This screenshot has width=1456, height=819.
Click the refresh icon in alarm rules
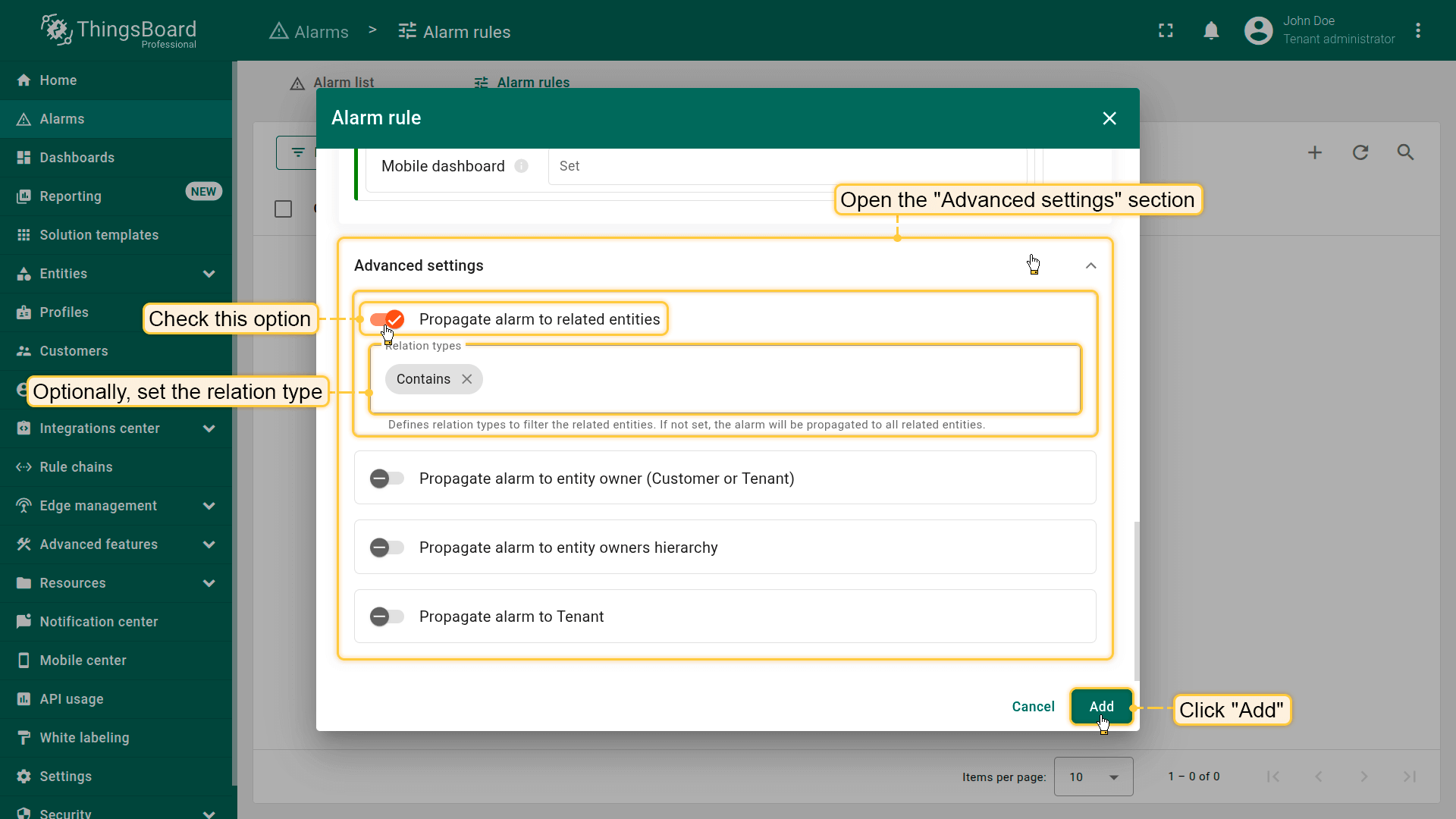pyautogui.click(x=1360, y=152)
